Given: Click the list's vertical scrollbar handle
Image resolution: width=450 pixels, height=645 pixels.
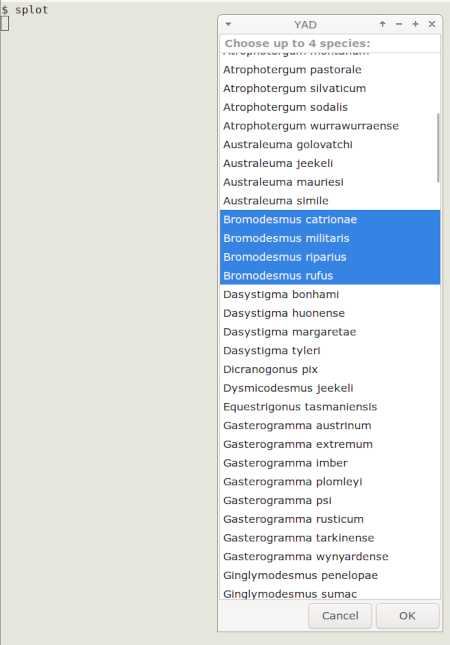Looking at the screenshot, I should pyautogui.click(x=438, y=148).
